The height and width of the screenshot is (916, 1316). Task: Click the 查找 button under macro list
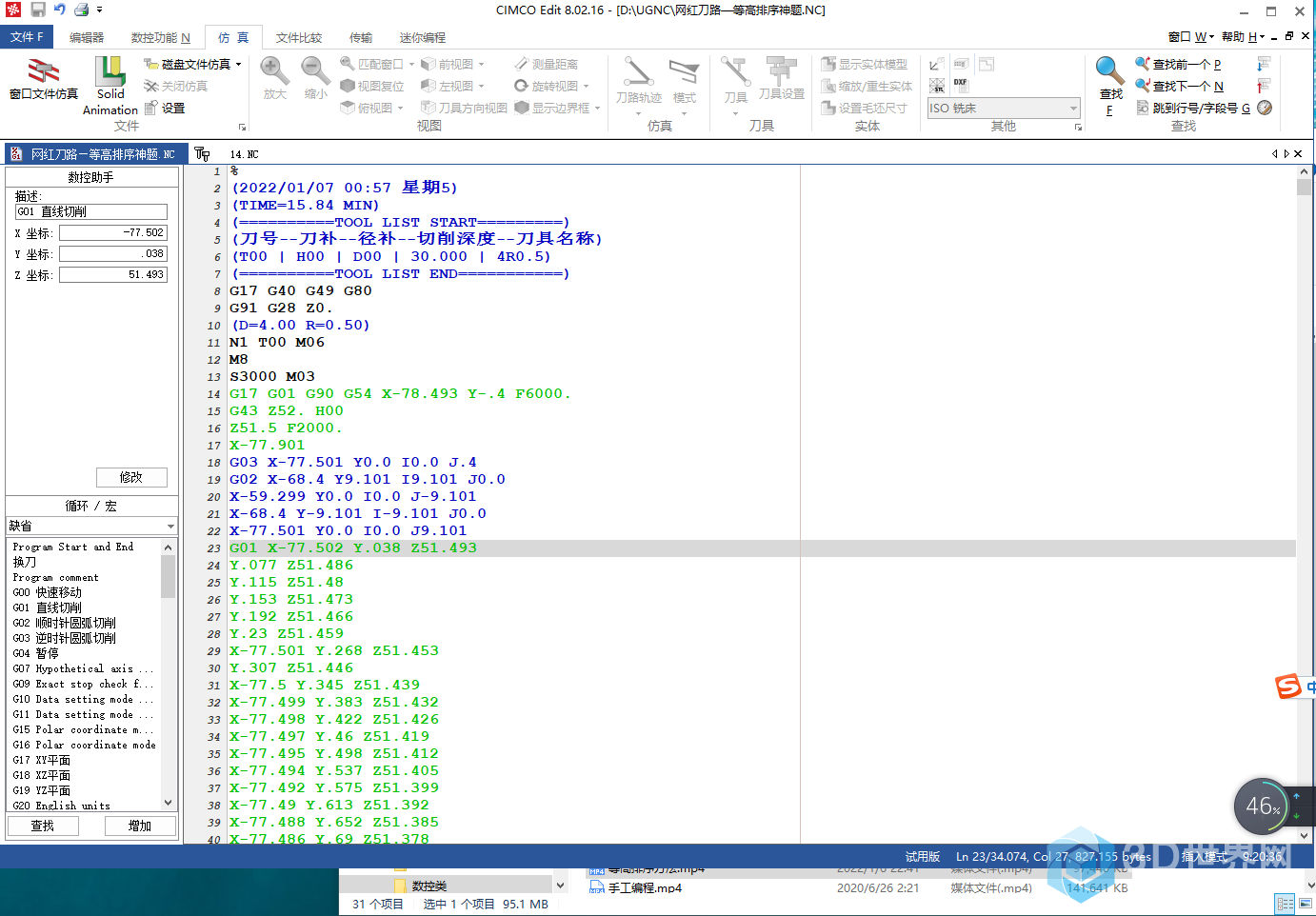43,826
